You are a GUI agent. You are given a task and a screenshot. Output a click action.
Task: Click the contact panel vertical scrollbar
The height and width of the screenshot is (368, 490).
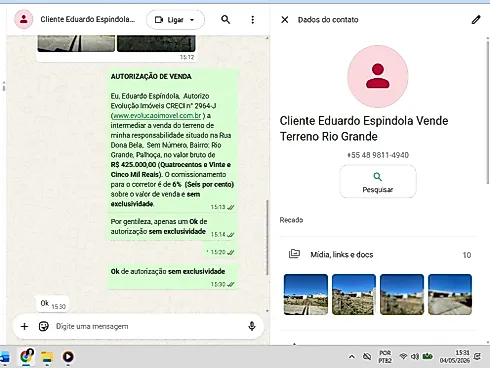(488, 113)
